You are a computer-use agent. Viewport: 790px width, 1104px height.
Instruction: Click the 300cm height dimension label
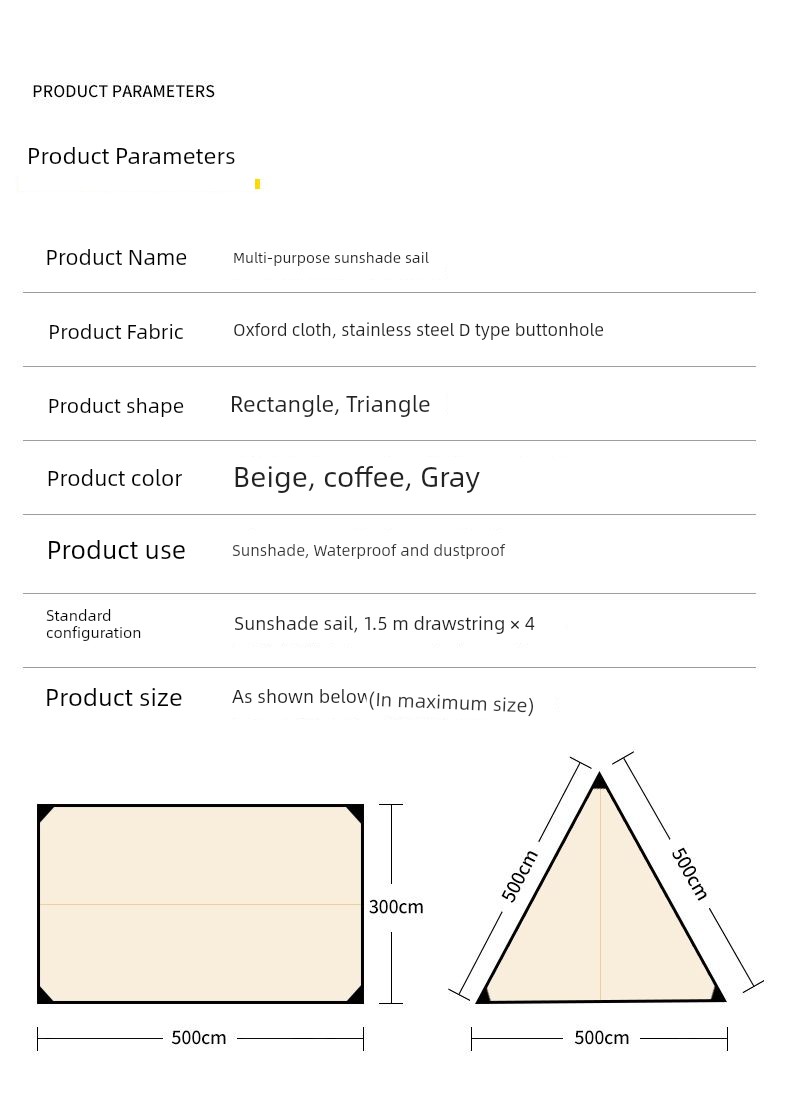coord(396,907)
